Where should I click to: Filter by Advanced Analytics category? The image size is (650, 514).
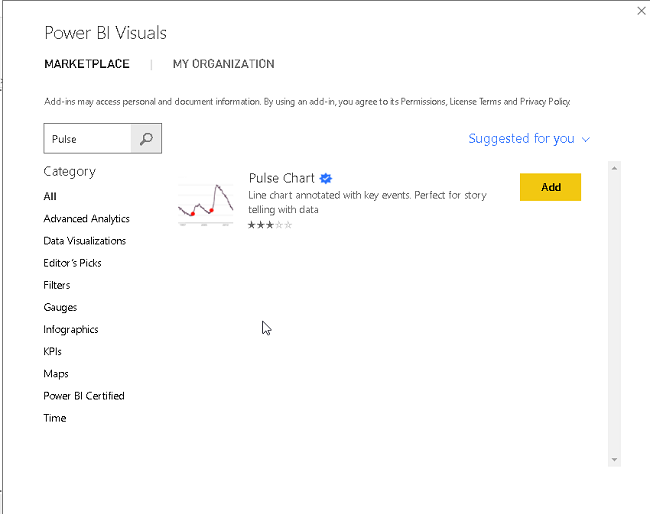tap(86, 219)
